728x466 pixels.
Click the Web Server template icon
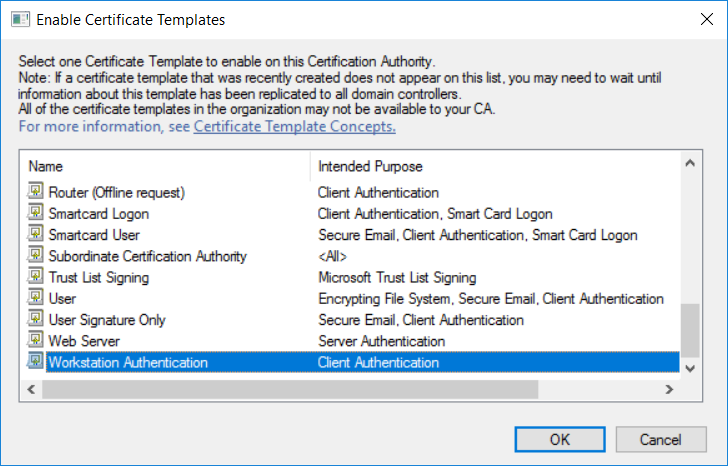click(x=35, y=340)
